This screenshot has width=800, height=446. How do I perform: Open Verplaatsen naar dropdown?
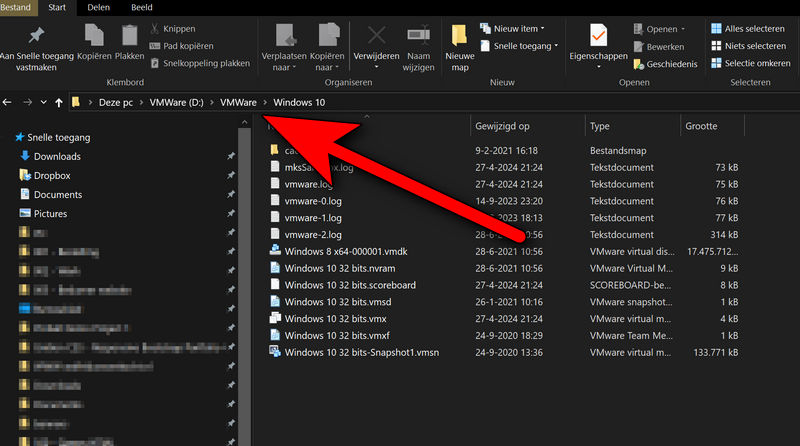pos(284,46)
